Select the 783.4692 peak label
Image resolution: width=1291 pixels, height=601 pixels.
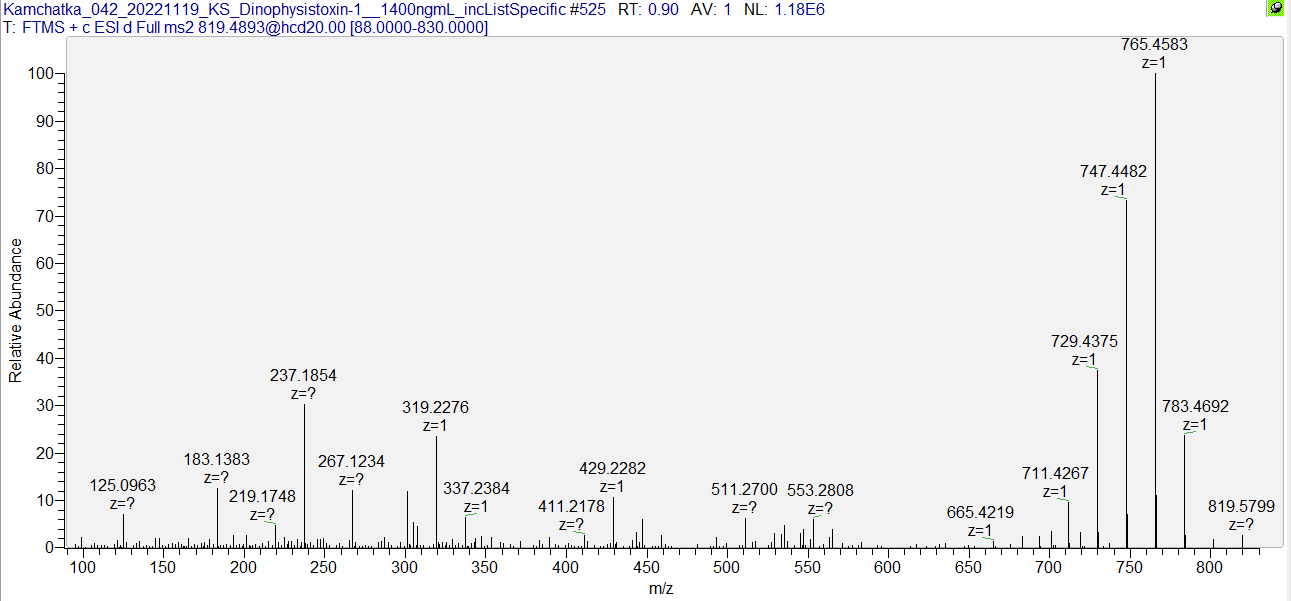[1195, 407]
